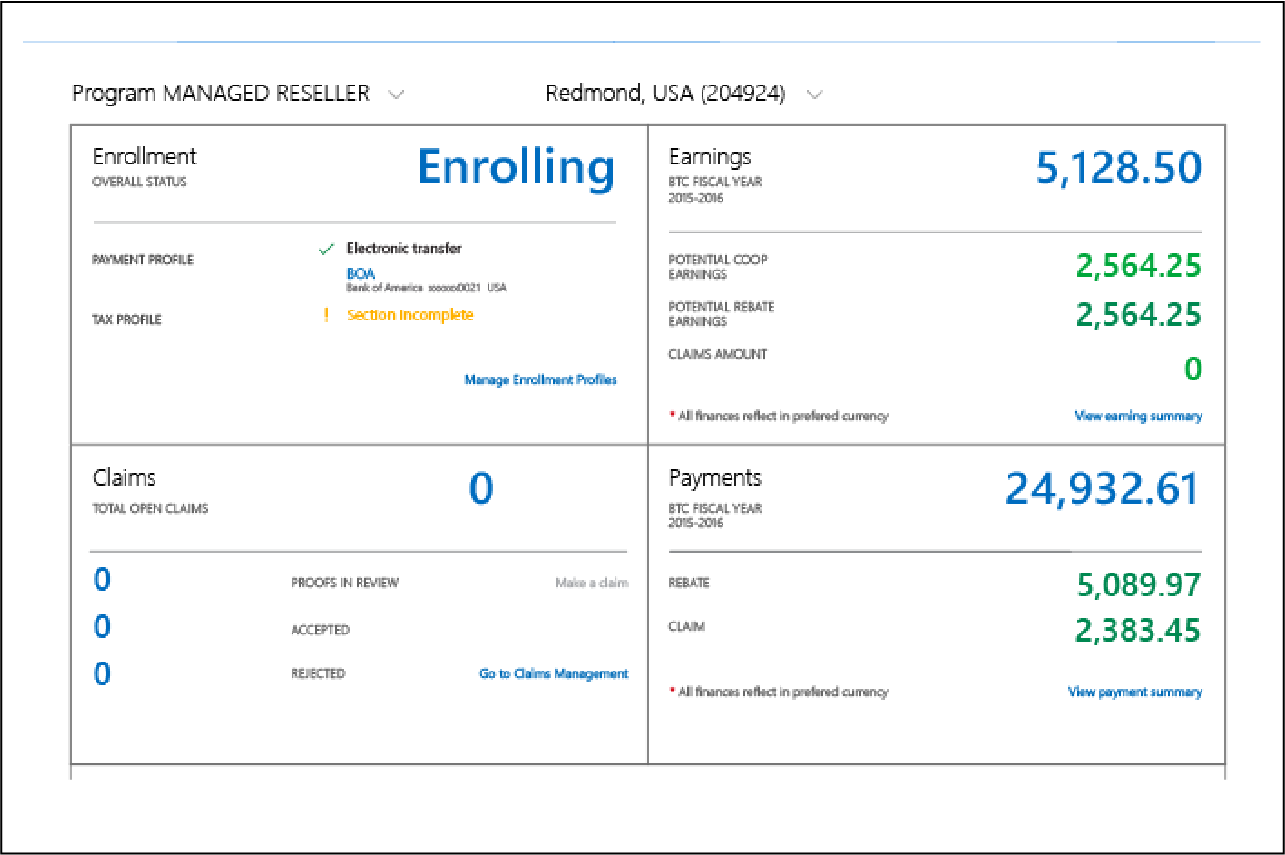Viewport: 1285px width, 855px height.
Task: Open the BOA bank account link
Action: tap(361, 274)
